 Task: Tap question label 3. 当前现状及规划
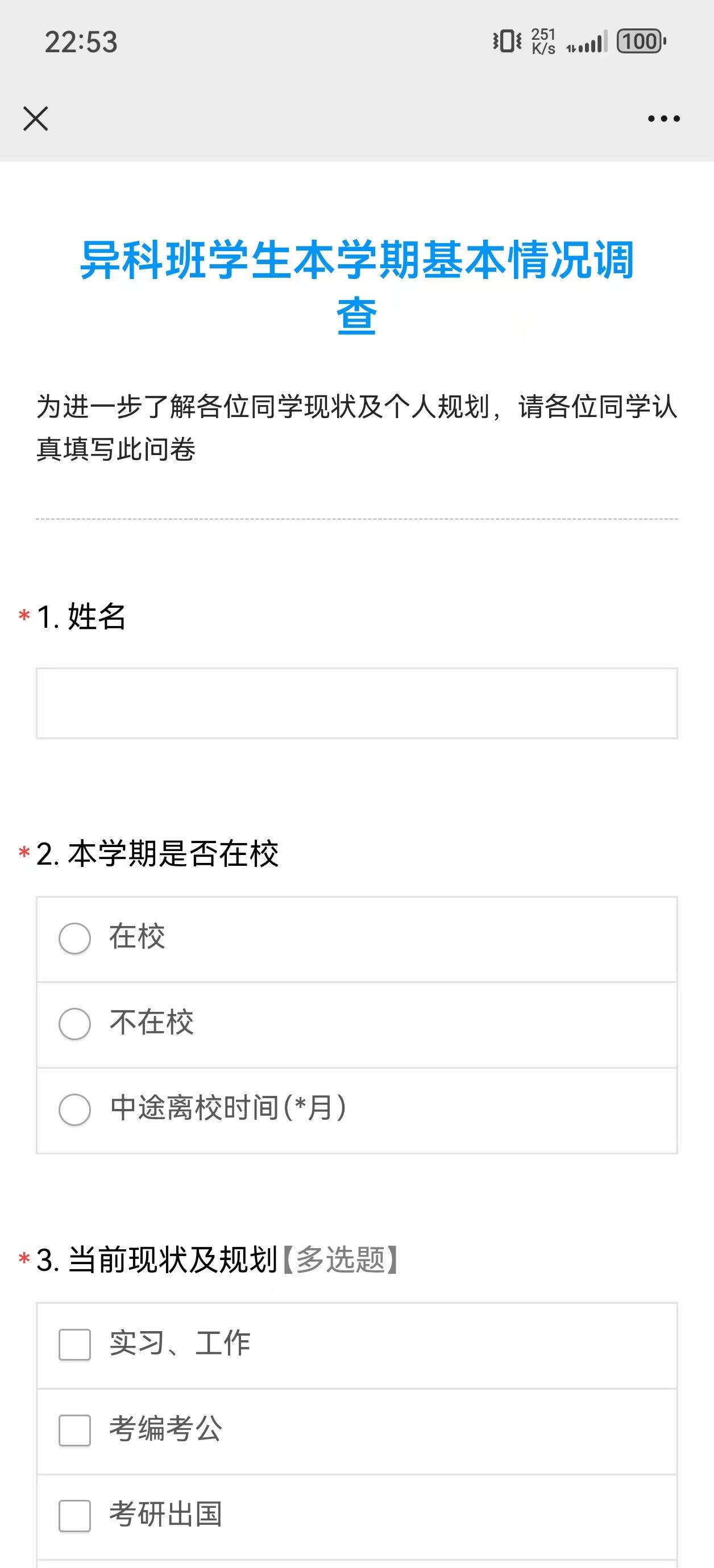(x=157, y=1260)
